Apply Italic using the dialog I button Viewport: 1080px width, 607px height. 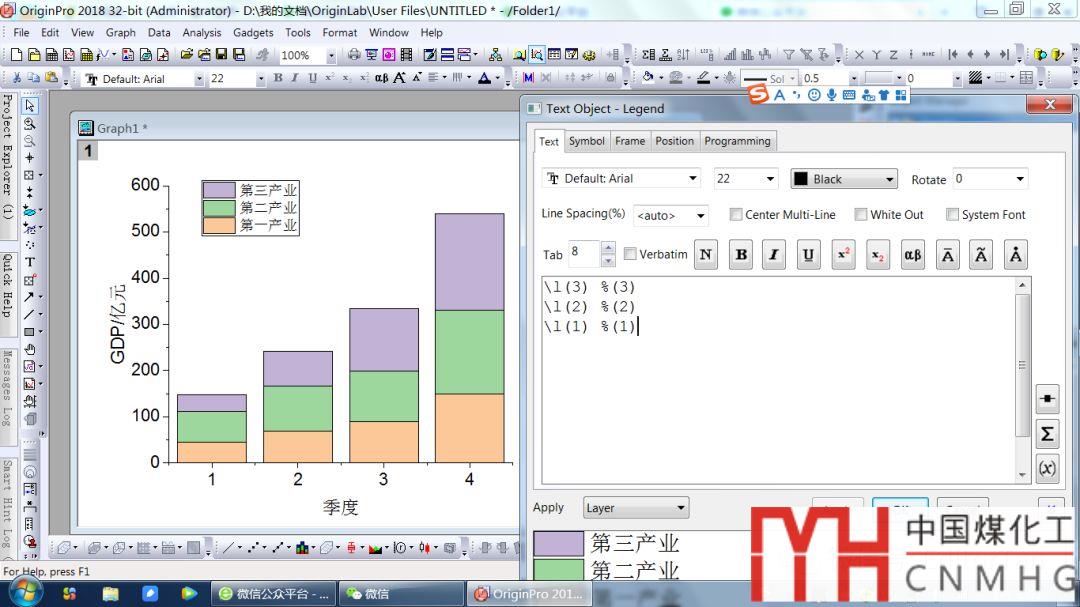[x=774, y=255]
